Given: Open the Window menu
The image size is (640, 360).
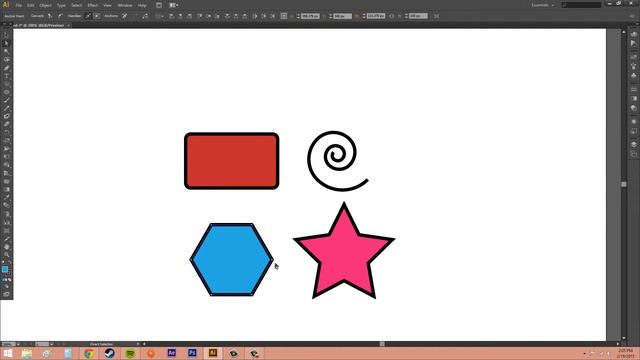Looking at the screenshot, I should pos(125,5).
